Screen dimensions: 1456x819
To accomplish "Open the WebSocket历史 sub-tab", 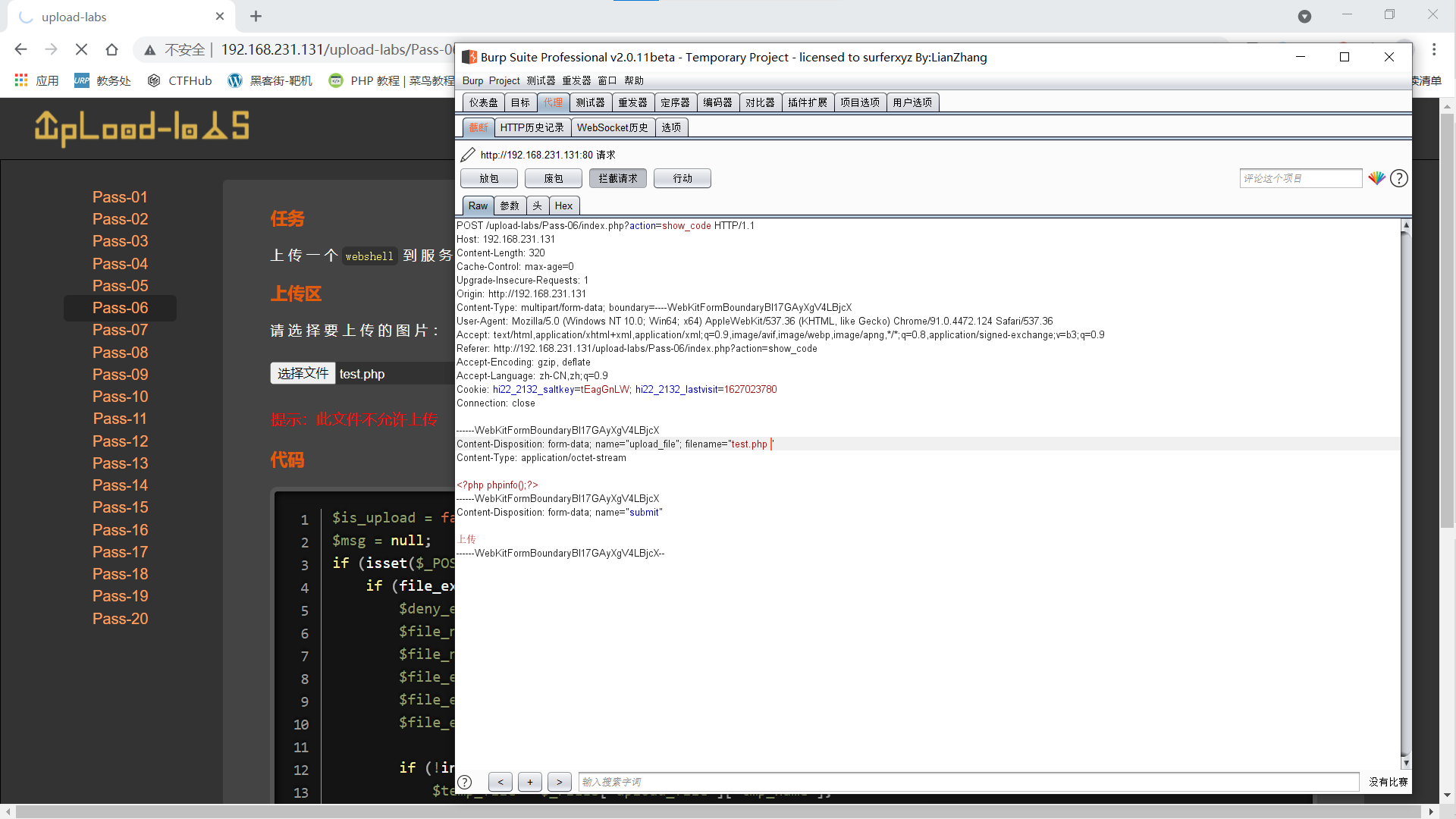I will coord(613,127).
